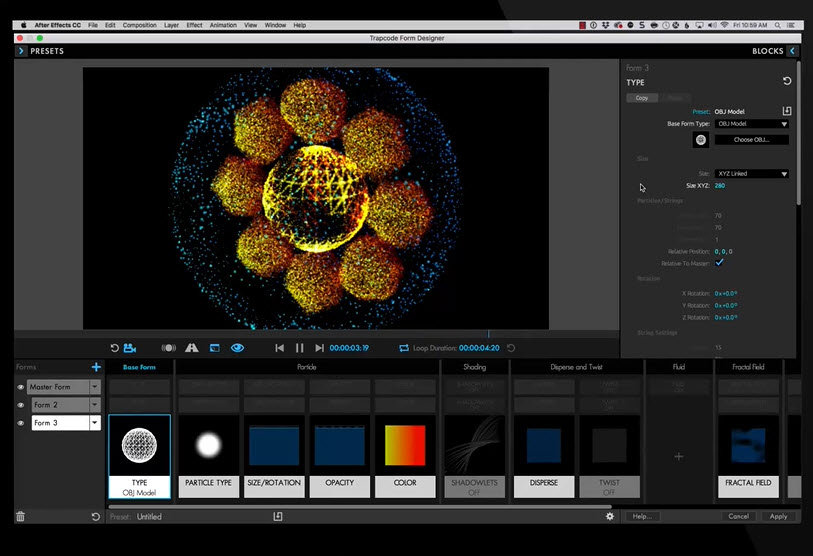
Task: Expand the Presets panel arrow
Action: (x=21, y=51)
